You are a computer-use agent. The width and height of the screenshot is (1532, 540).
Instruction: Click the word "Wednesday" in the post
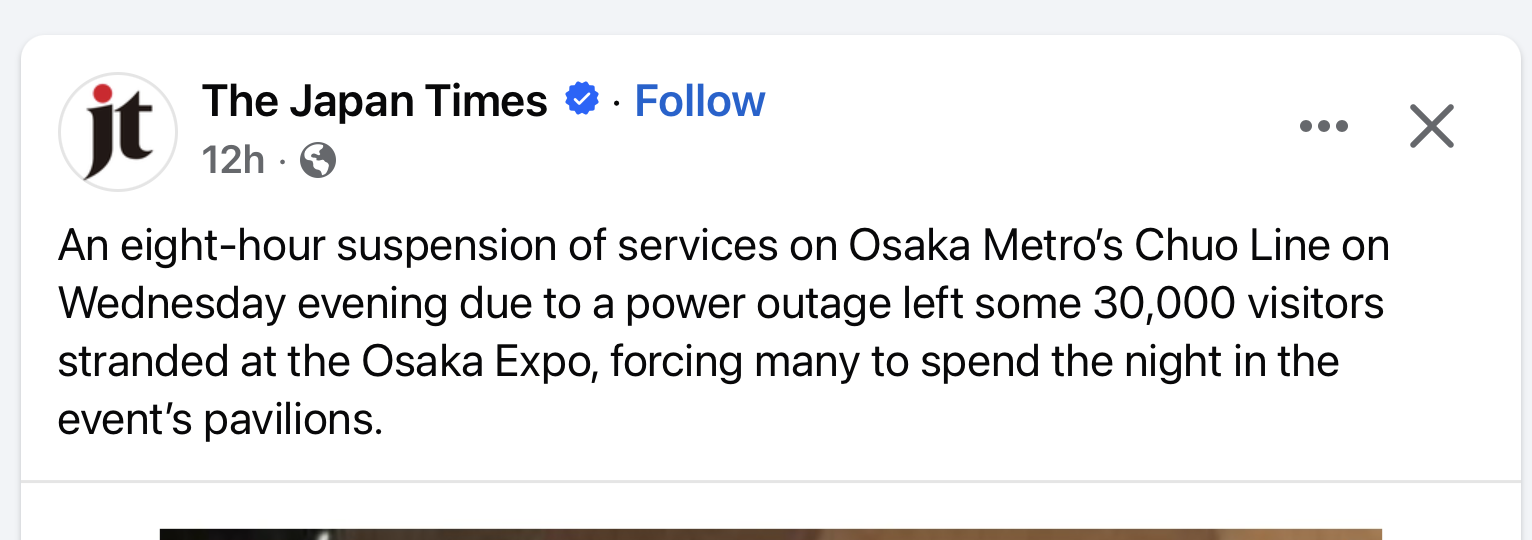coord(171,304)
